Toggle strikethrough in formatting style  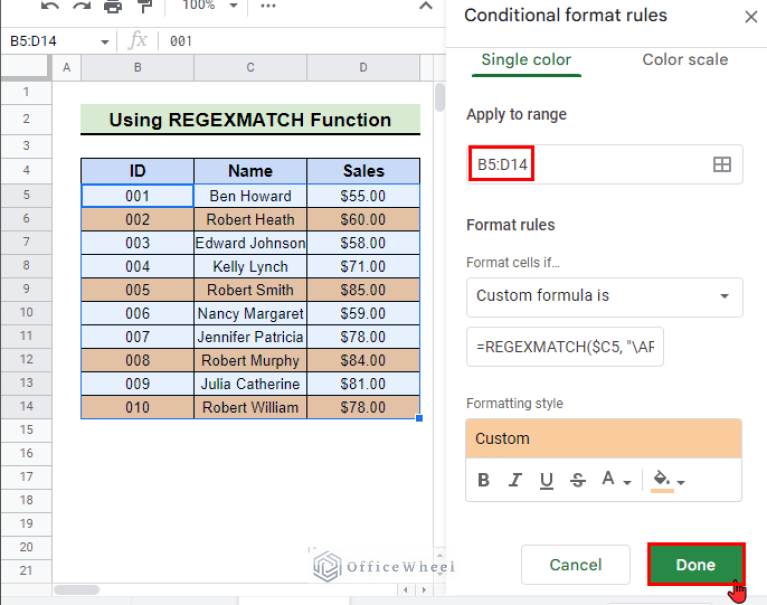(x=577, y=480)
